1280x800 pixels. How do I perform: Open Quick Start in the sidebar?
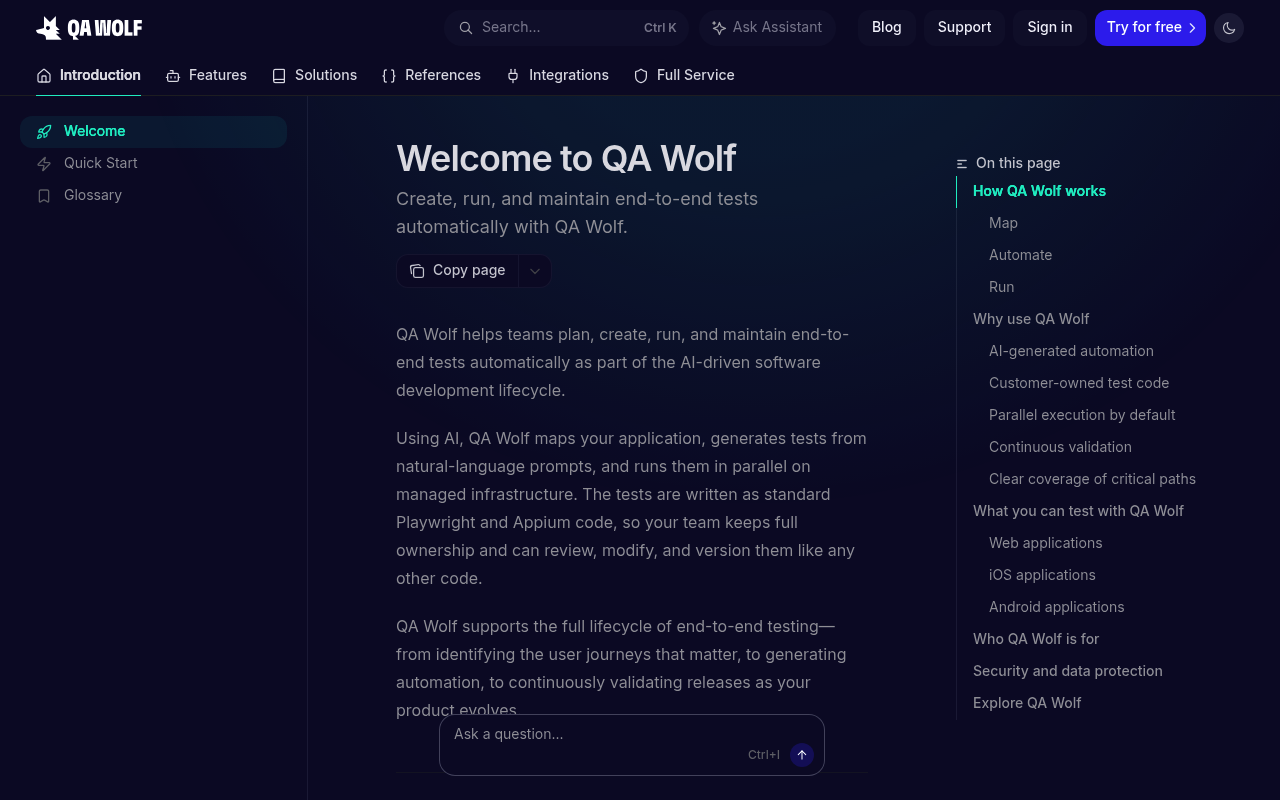[x=153, y=164]
